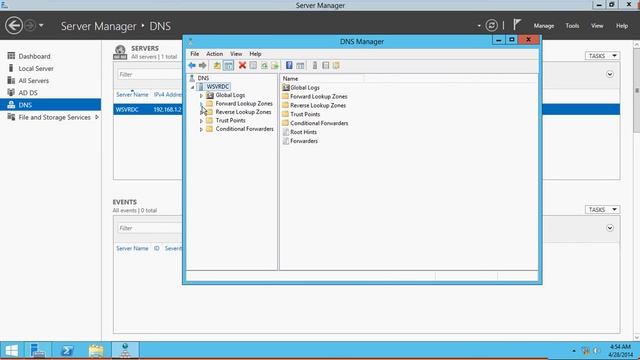Click the Show/Hide Action Pane icon
640x360 pixels.
(x=300, y=65)
